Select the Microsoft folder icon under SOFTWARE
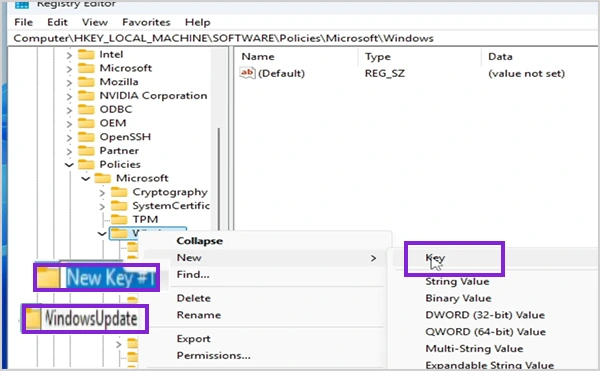The width and height of the screenshot is (600, 371). click(x=86, y=68)
